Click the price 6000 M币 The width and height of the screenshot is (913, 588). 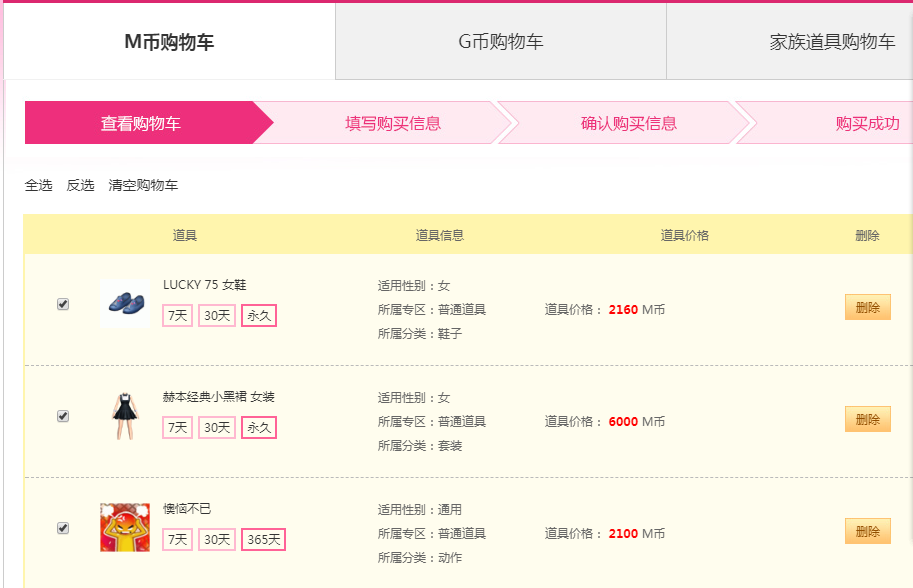636,421
